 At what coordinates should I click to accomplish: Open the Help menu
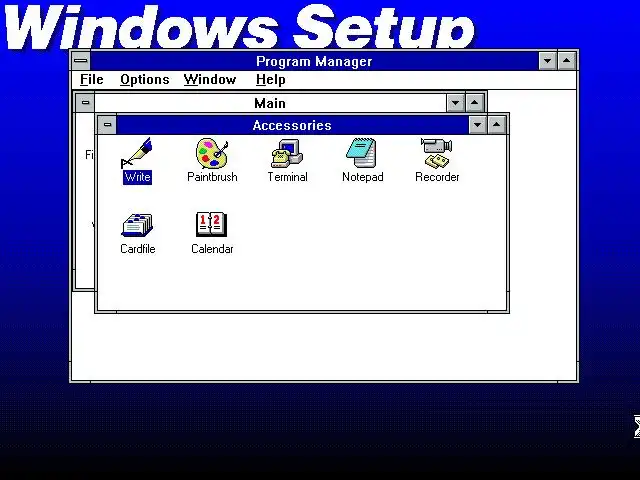270,79
